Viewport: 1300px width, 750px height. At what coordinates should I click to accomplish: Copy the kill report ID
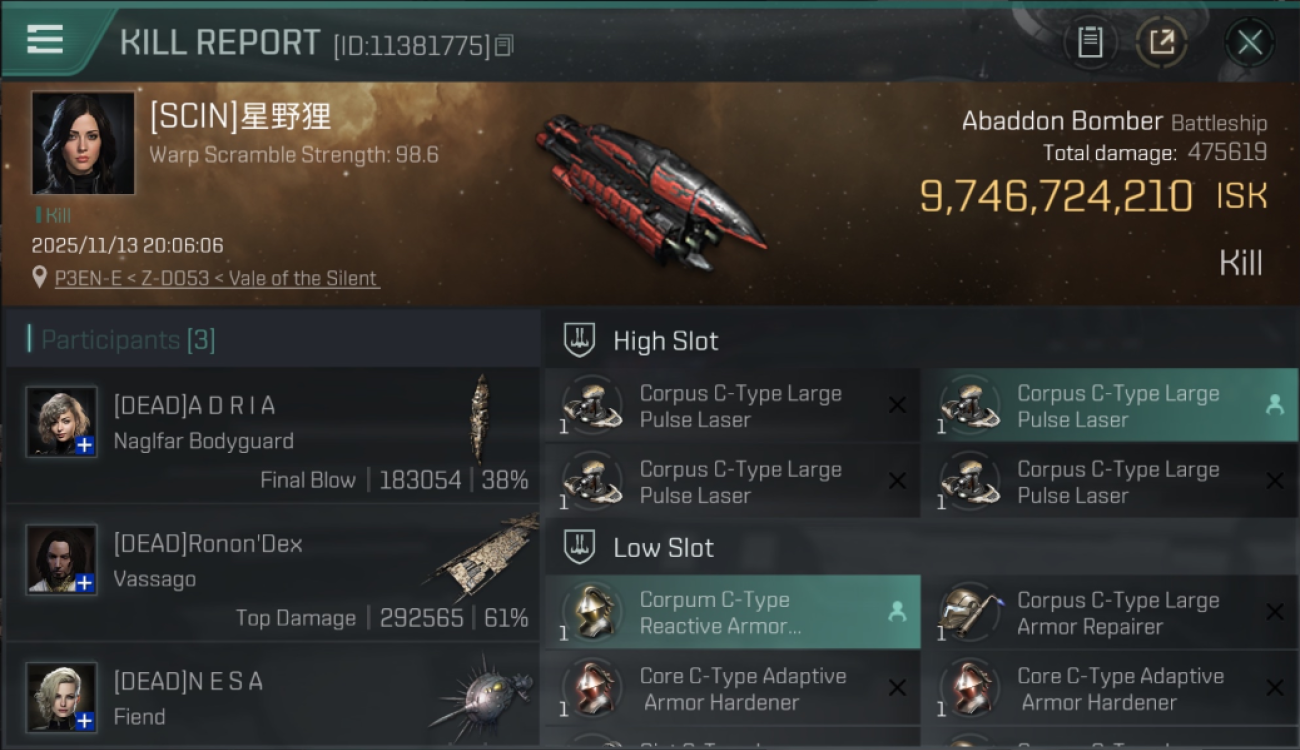pyautogui.click(x=504, y=45)
